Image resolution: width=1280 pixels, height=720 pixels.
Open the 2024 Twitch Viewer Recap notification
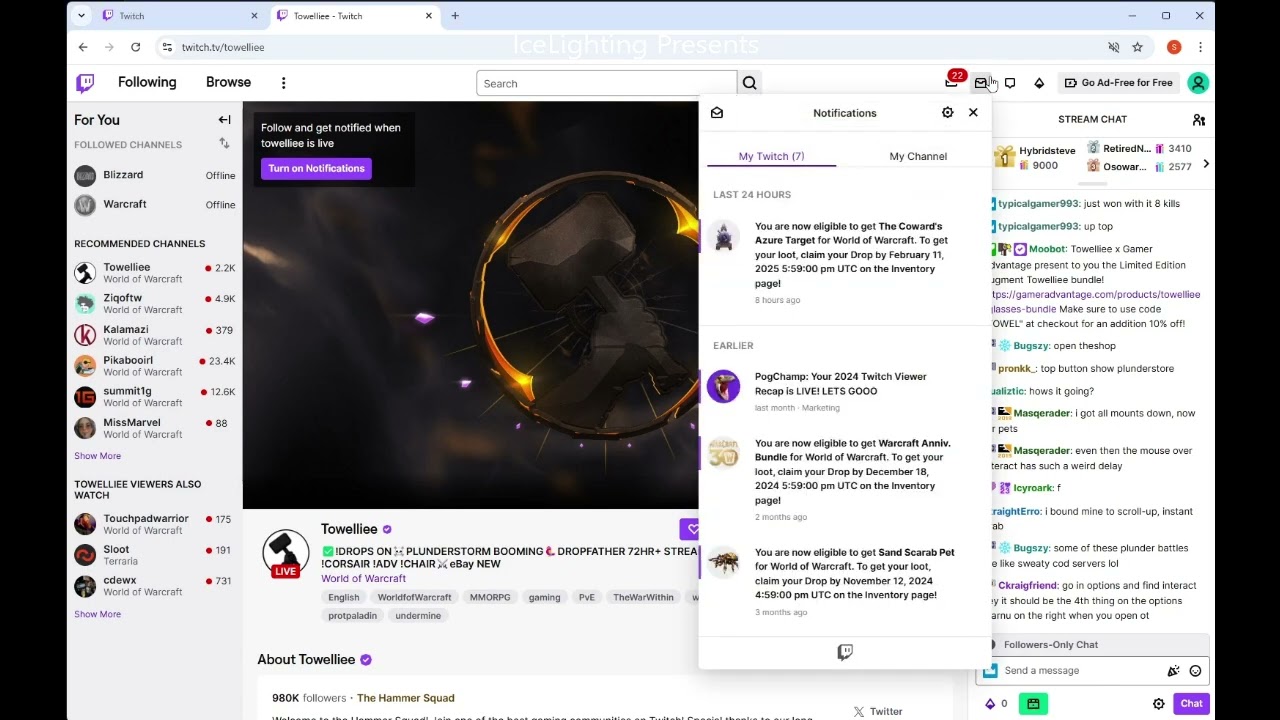tap(844, 392)
